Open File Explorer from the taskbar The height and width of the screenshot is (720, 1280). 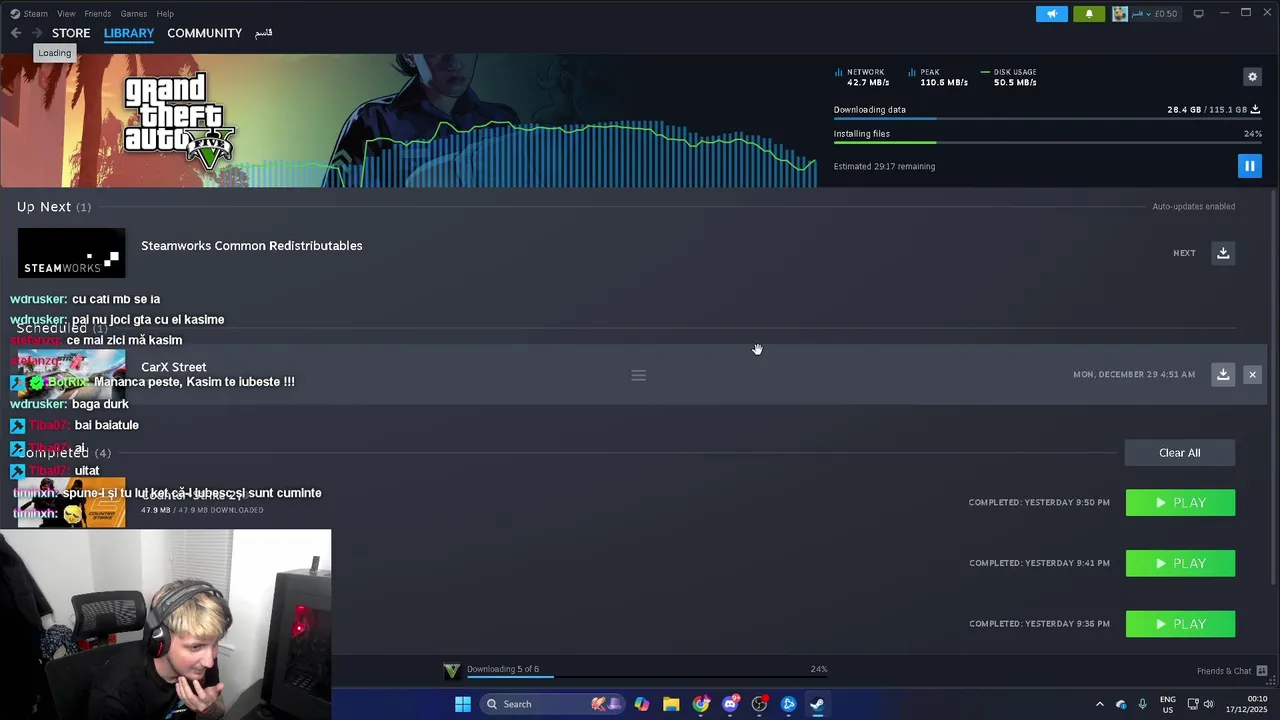pos(671,704)
